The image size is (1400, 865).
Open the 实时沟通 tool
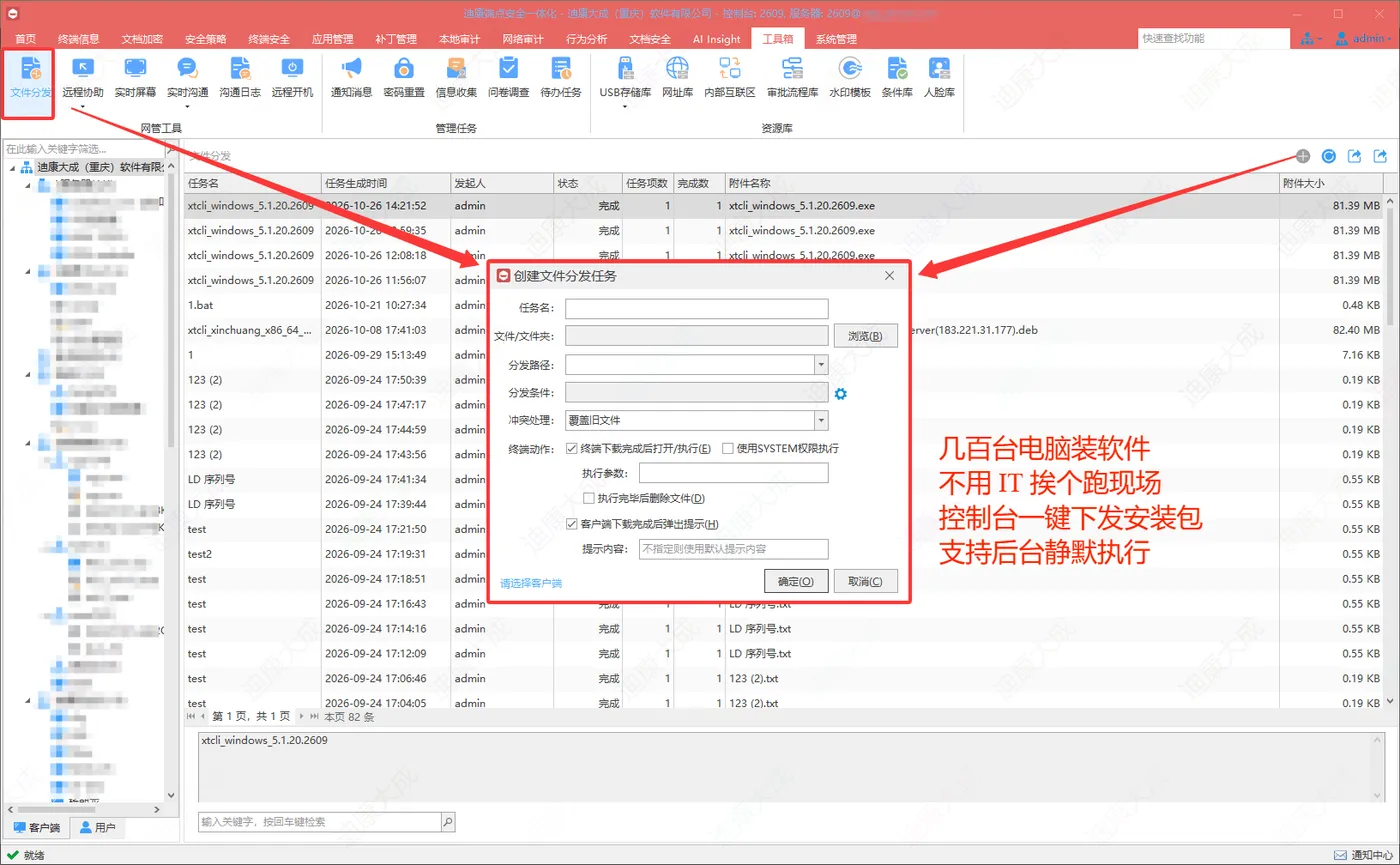point(187,78)
